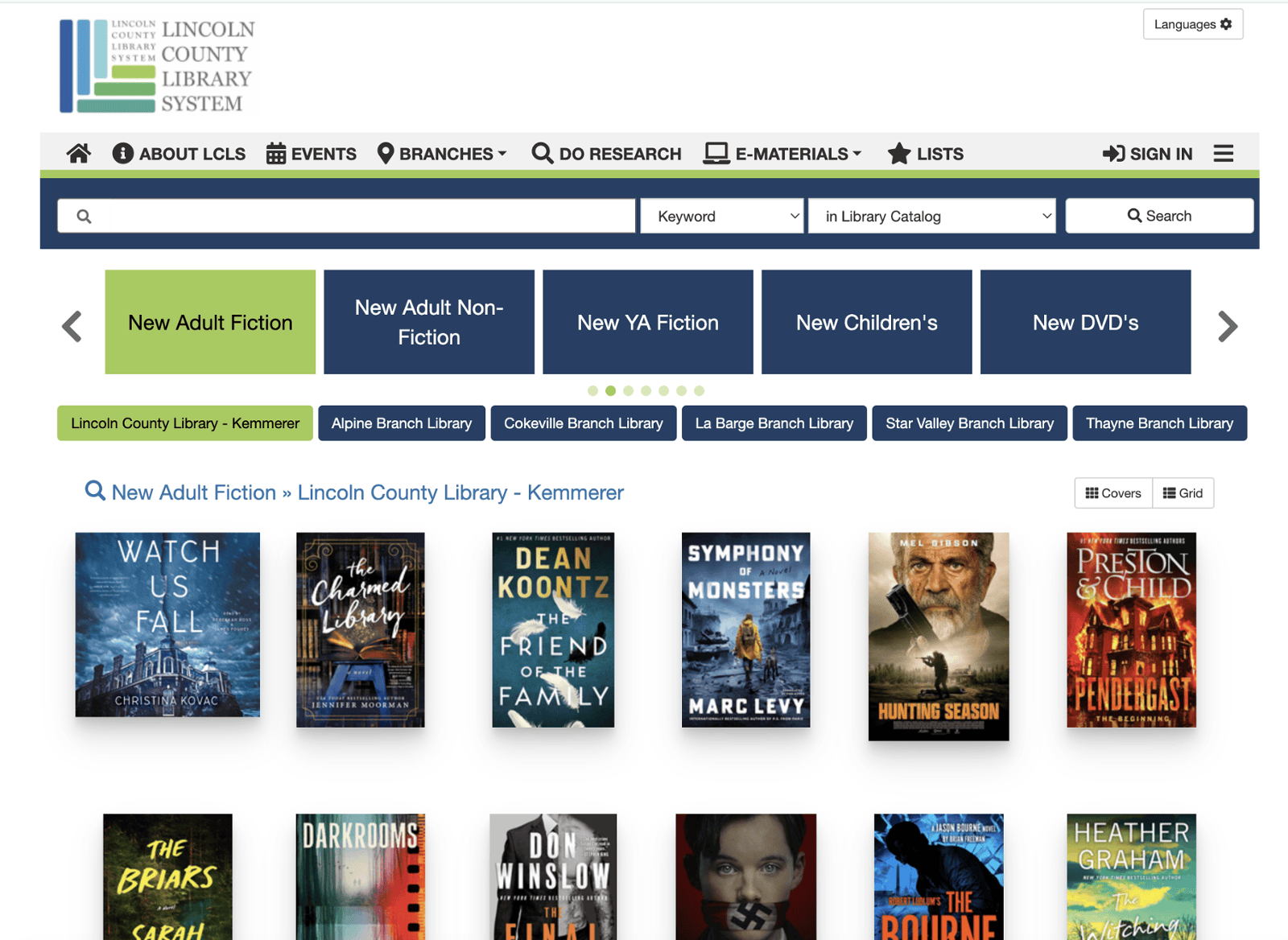Expand the Branches dropdown menu
The width and height of the screenshot is (1288, 940).
tap(442, 153)
